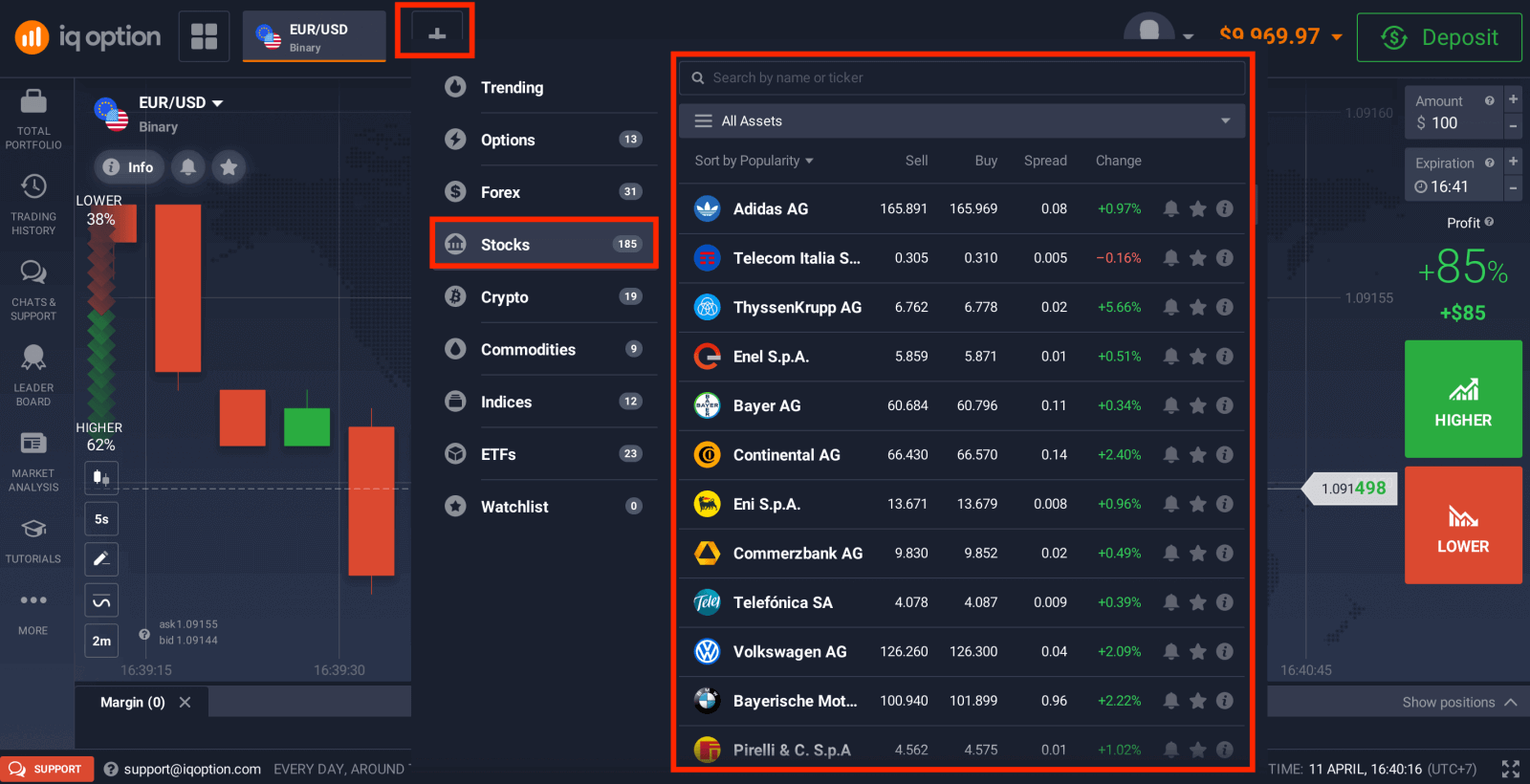Click the iq option logo
Image resolution: width=1530 pixels, height=784 pixels.
tap(88, 37)
